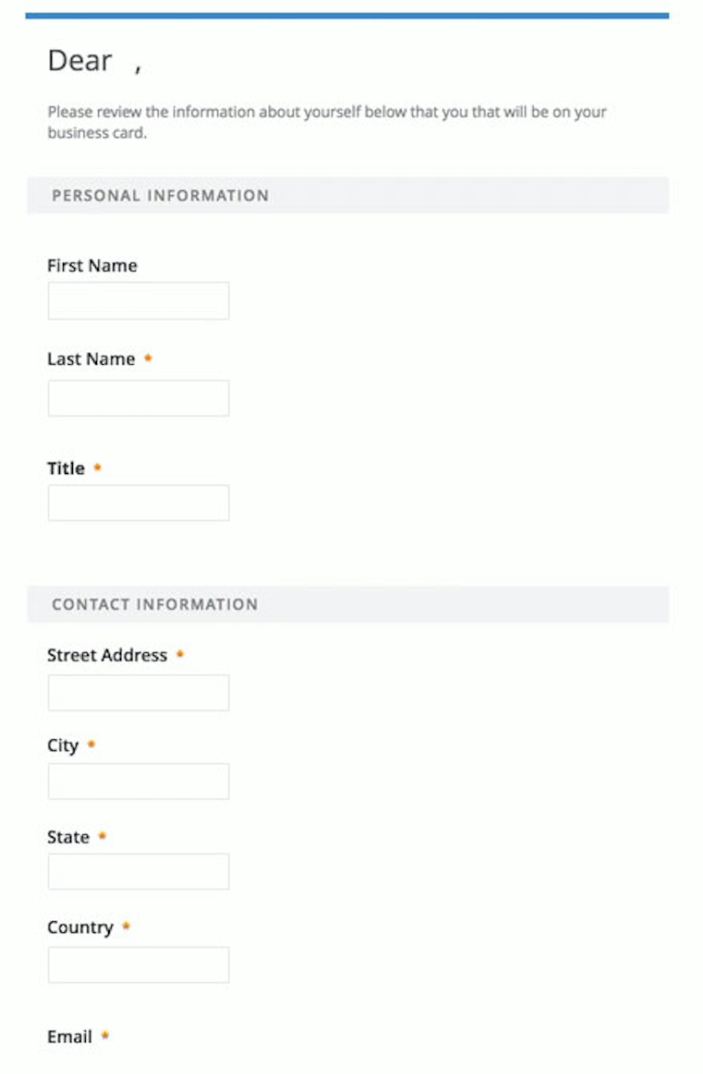Click the Personal Information section header

pyautogui.click(x=347, y=196)
